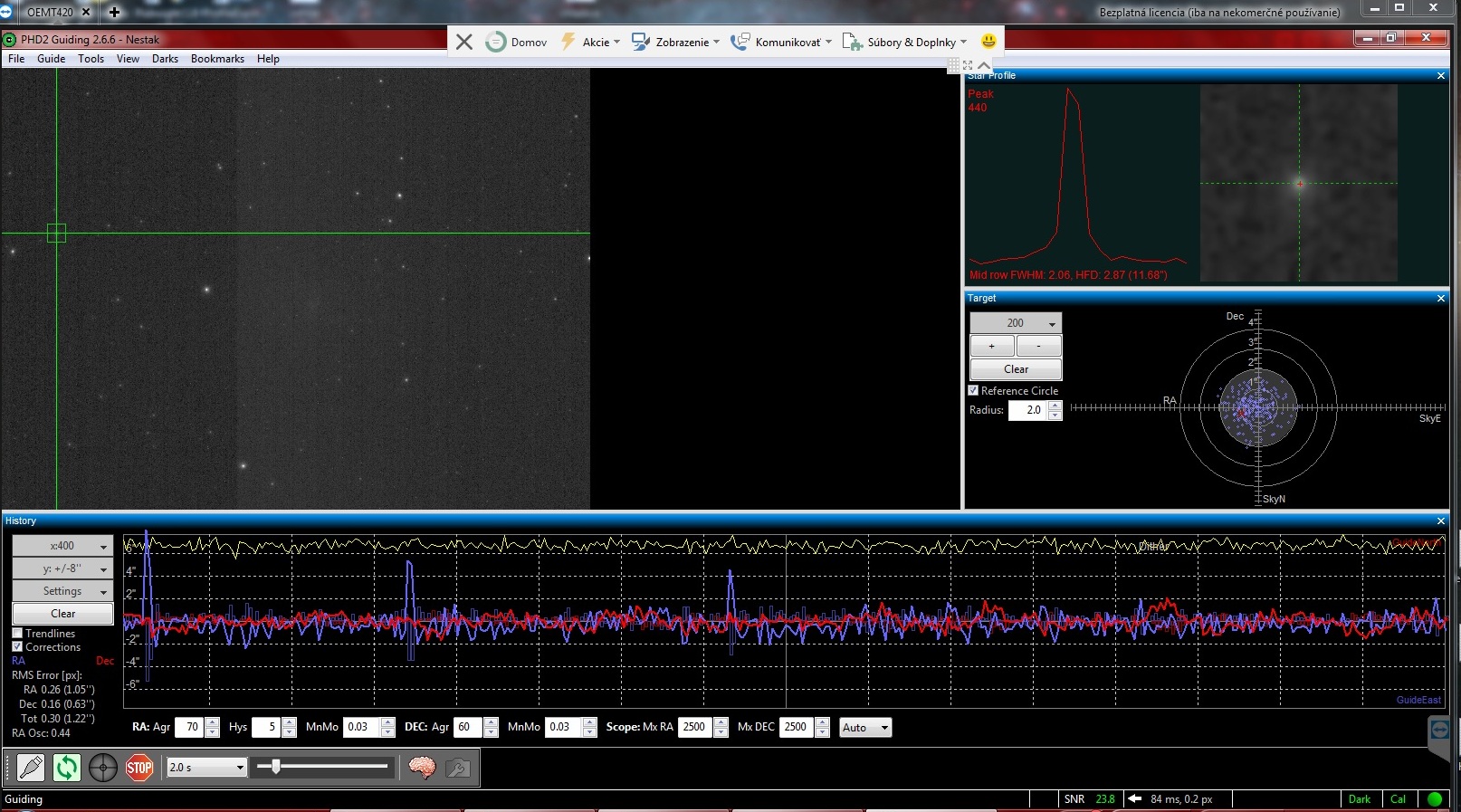Open the Brain advanced settings icon
Screen dimensions: 1461x812
(422, 768)
